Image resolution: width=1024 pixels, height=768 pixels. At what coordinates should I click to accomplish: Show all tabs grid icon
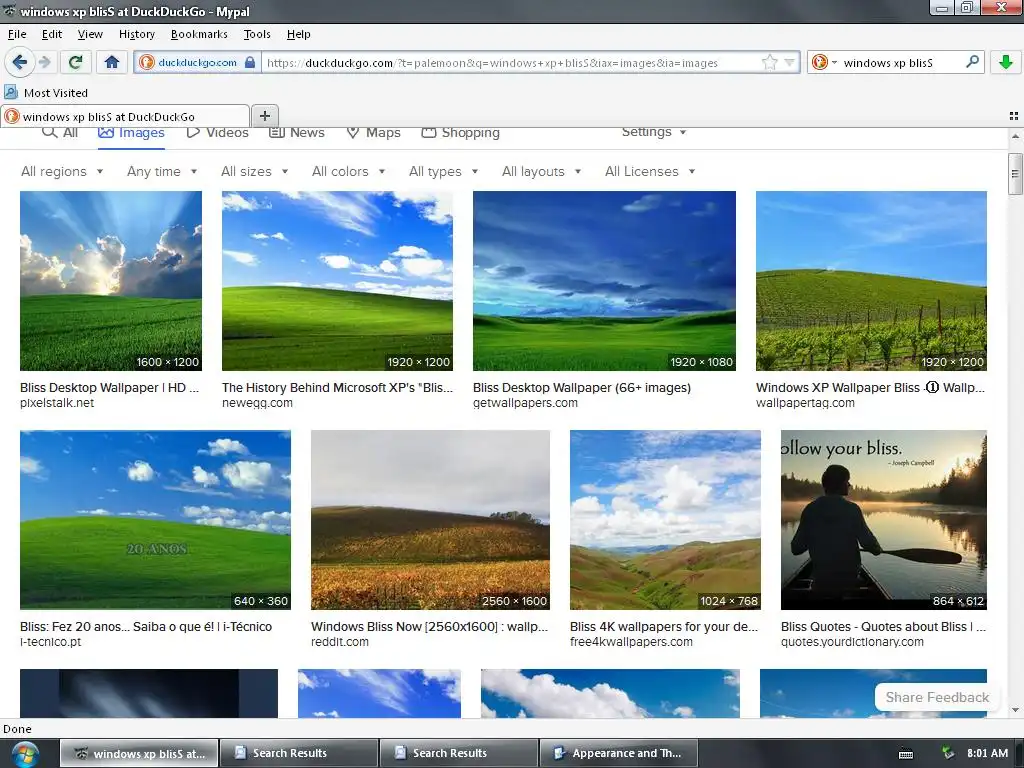(1014, 116)
